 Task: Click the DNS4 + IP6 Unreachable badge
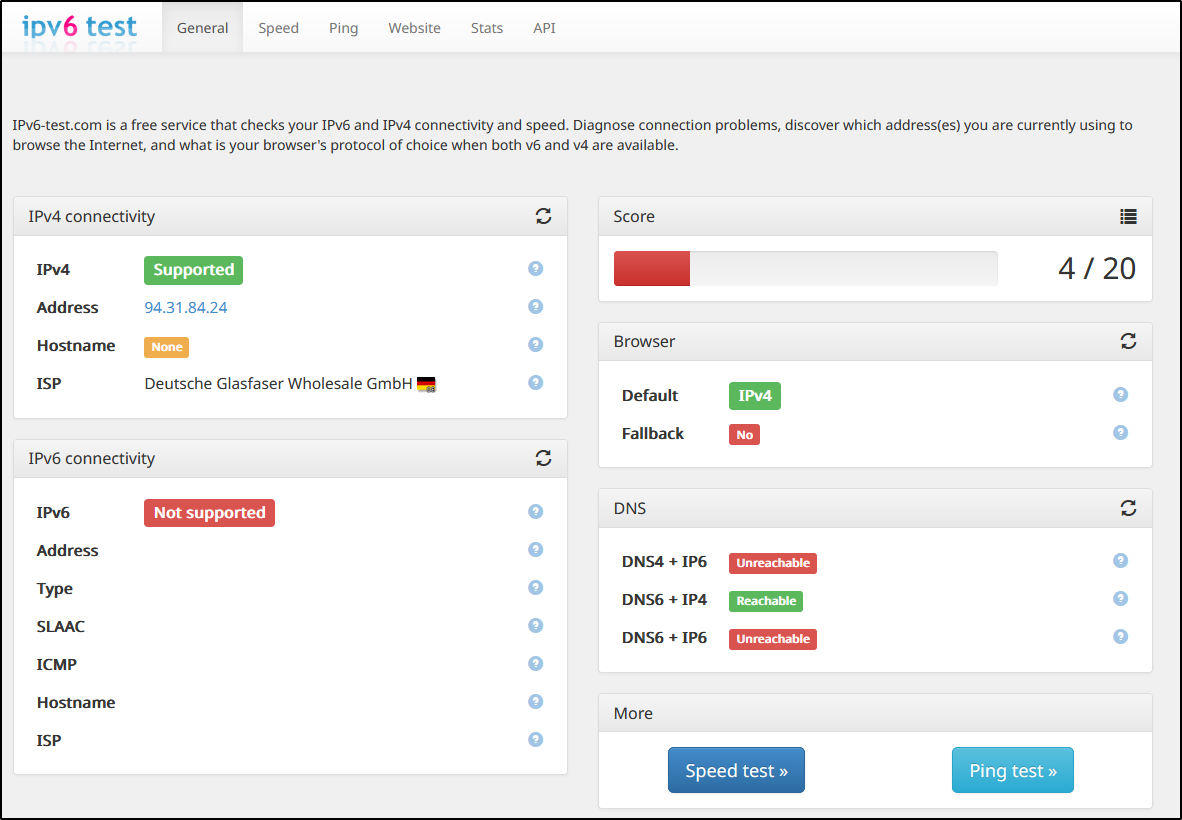(x=773, y=563)
